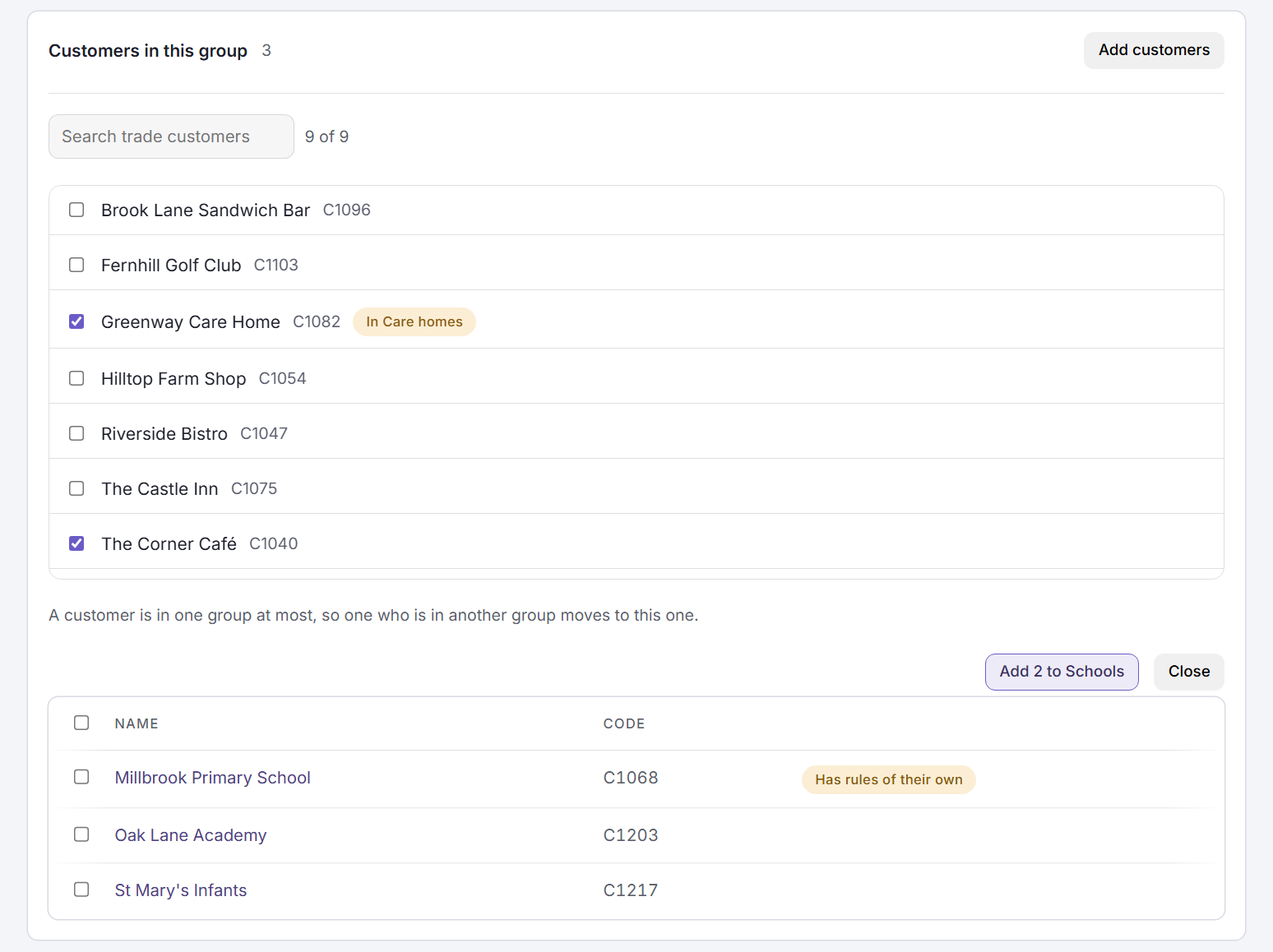Viewport: 1273px width, 952px height.
Task: Click the CODE column header
Action: point(624,723)
